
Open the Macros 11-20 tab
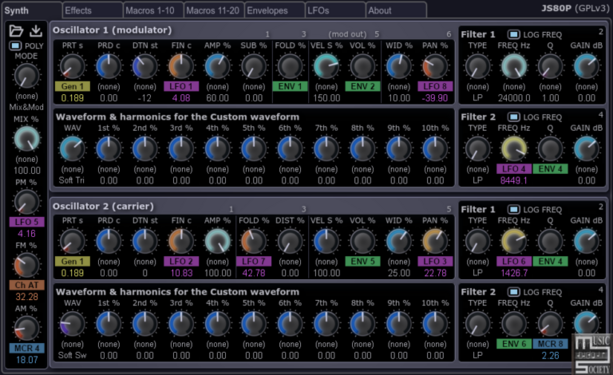pyautogui.click(x=214, y=11)
